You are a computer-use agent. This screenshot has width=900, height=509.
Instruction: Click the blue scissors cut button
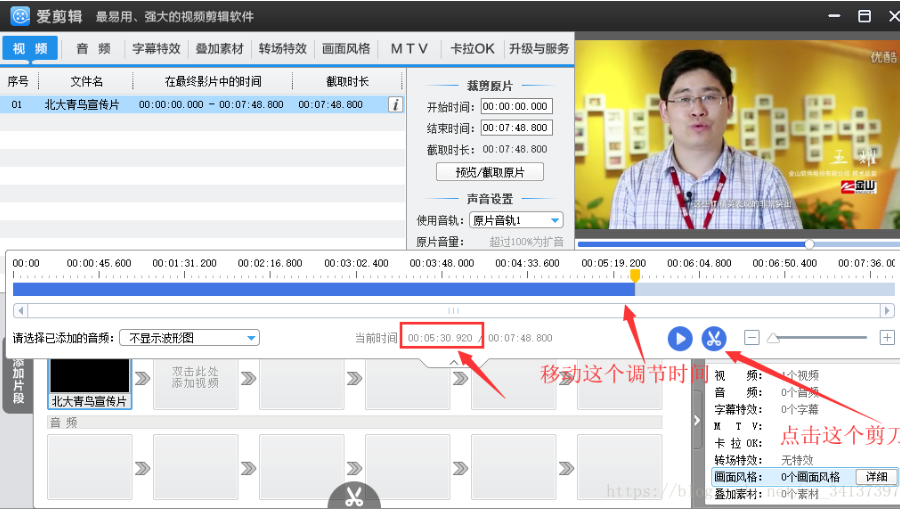click(713, 339)
